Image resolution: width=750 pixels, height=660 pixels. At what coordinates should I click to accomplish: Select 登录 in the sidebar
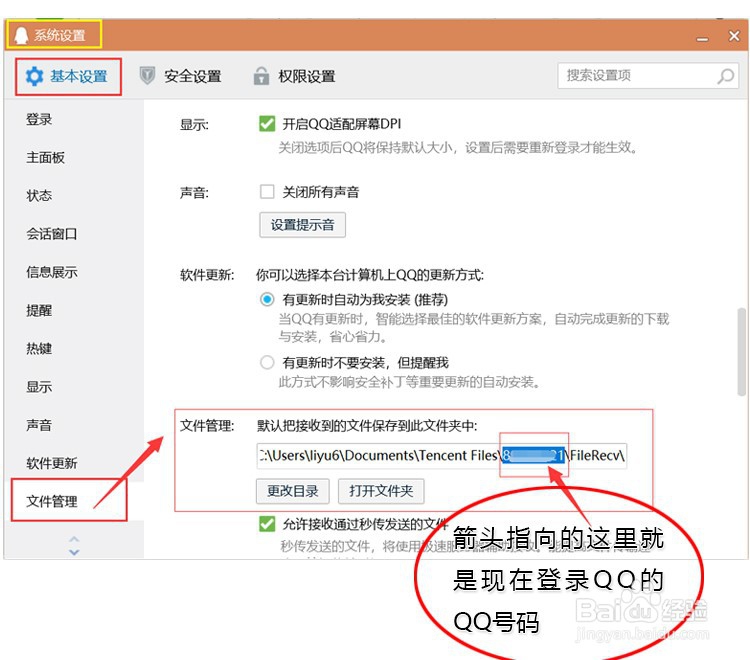[x=39, y=119]
